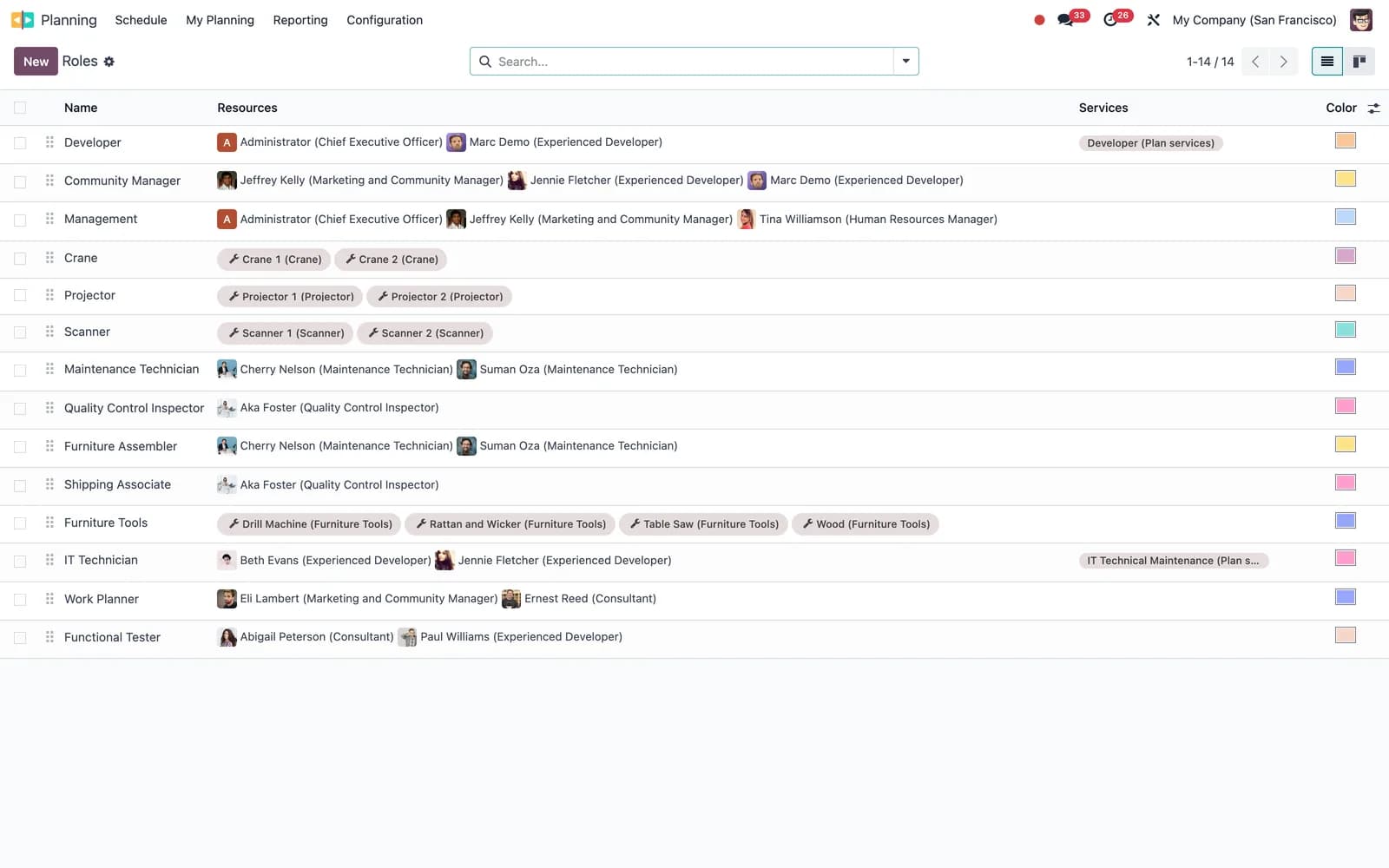Click Jeffrey Kelly avatar in Community Manager row

pyautogui.click(x=227, y=181)
